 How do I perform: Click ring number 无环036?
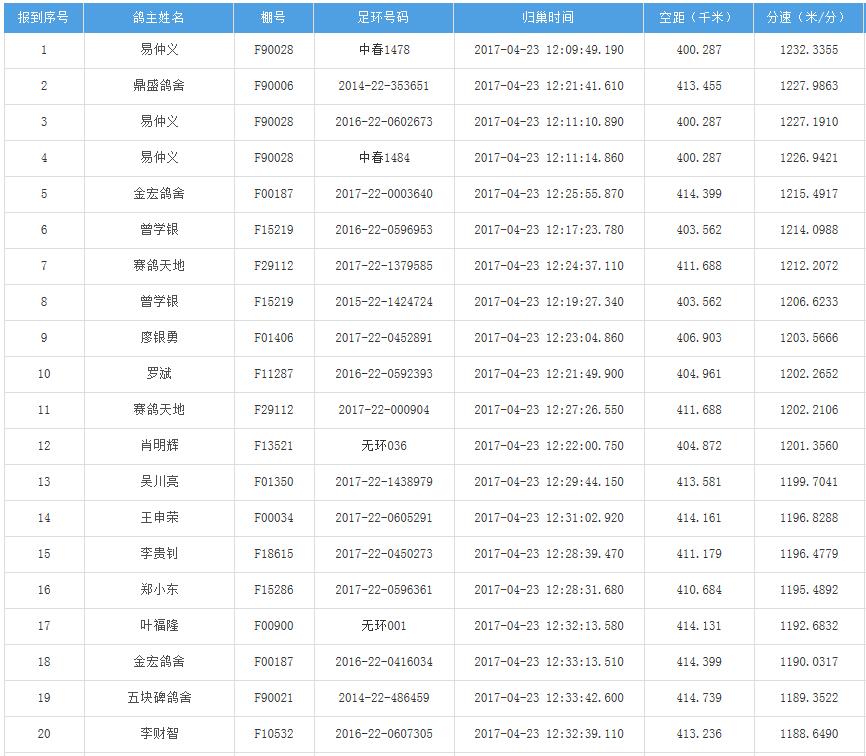pyautogui.click(x=383, y=446)
